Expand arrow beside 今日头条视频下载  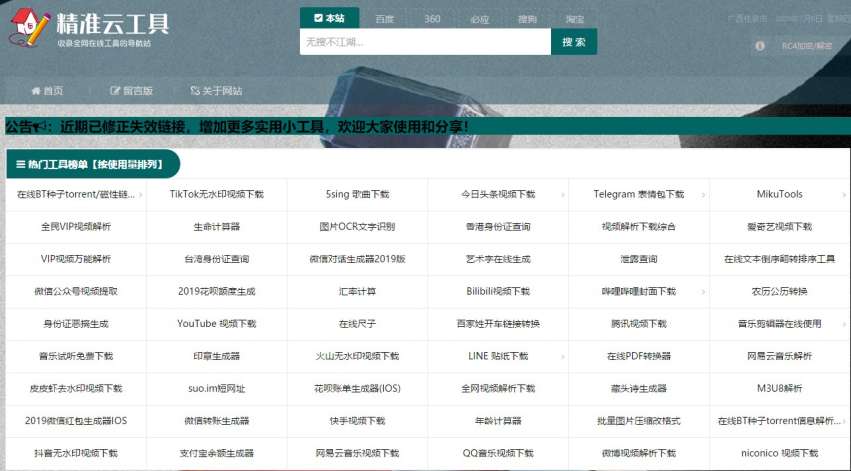(563, 194)
